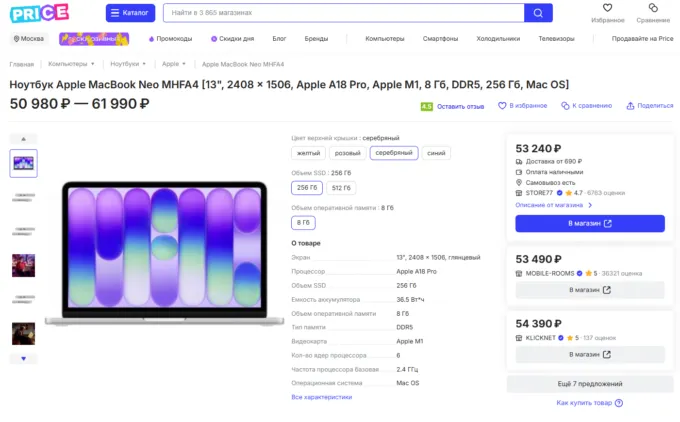The width and height of the screenshot is (680, 422).
Task: Click the 53 490 ₽ price
Action: [x=538, y=259]
